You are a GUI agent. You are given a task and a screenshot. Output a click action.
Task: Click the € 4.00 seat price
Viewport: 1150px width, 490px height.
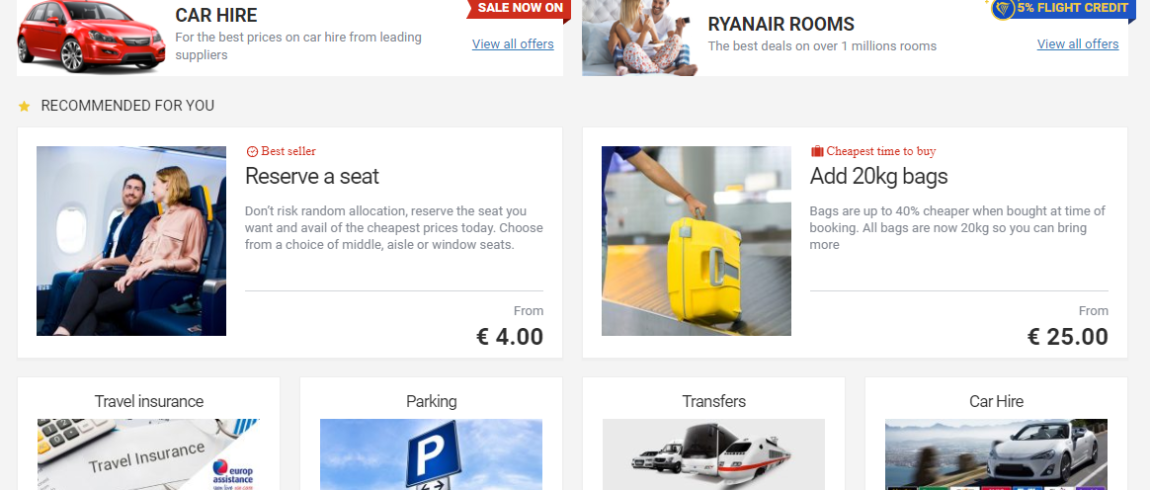tap(510, 337)
